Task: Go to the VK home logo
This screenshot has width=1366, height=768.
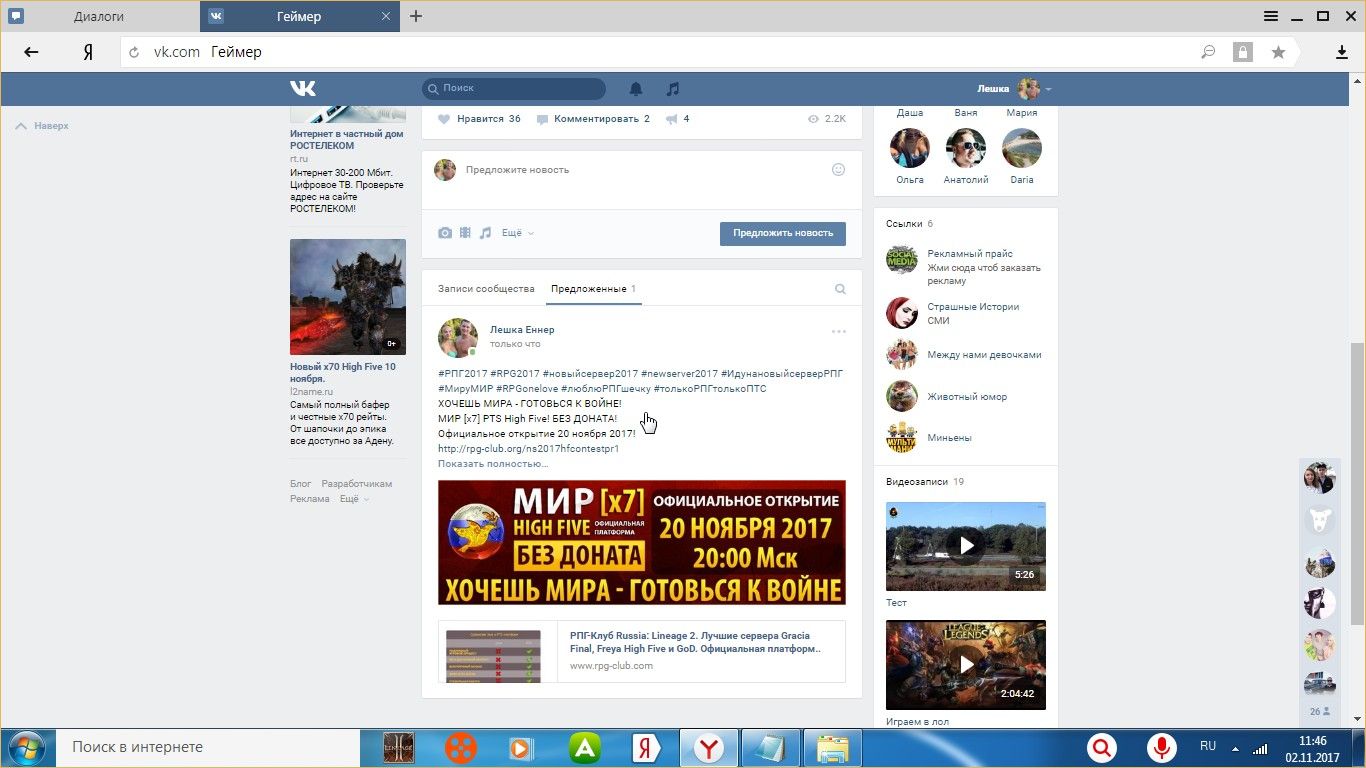Action: coord(303,88)
